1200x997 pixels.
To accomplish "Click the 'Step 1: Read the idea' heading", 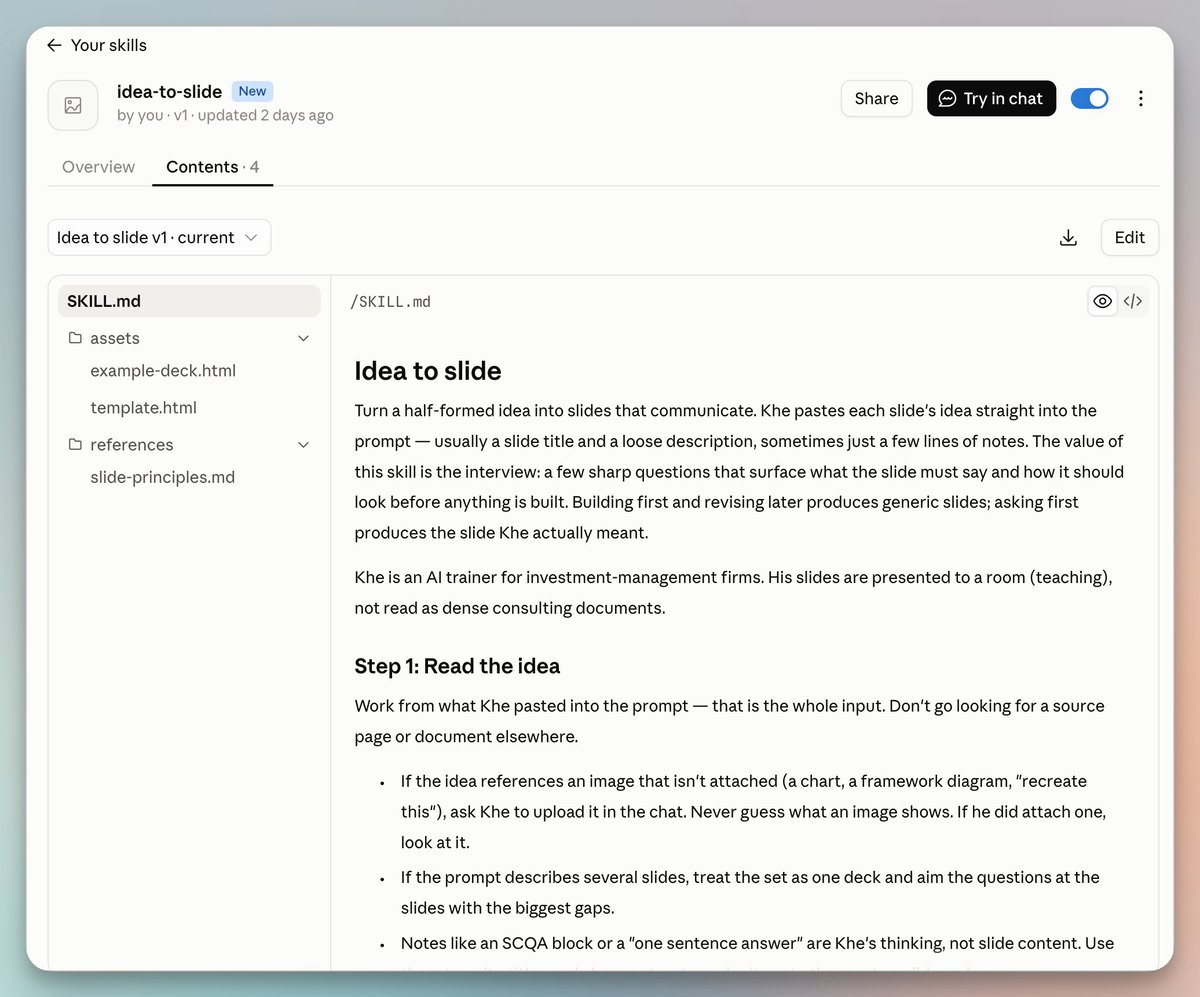I will point(457,666).
